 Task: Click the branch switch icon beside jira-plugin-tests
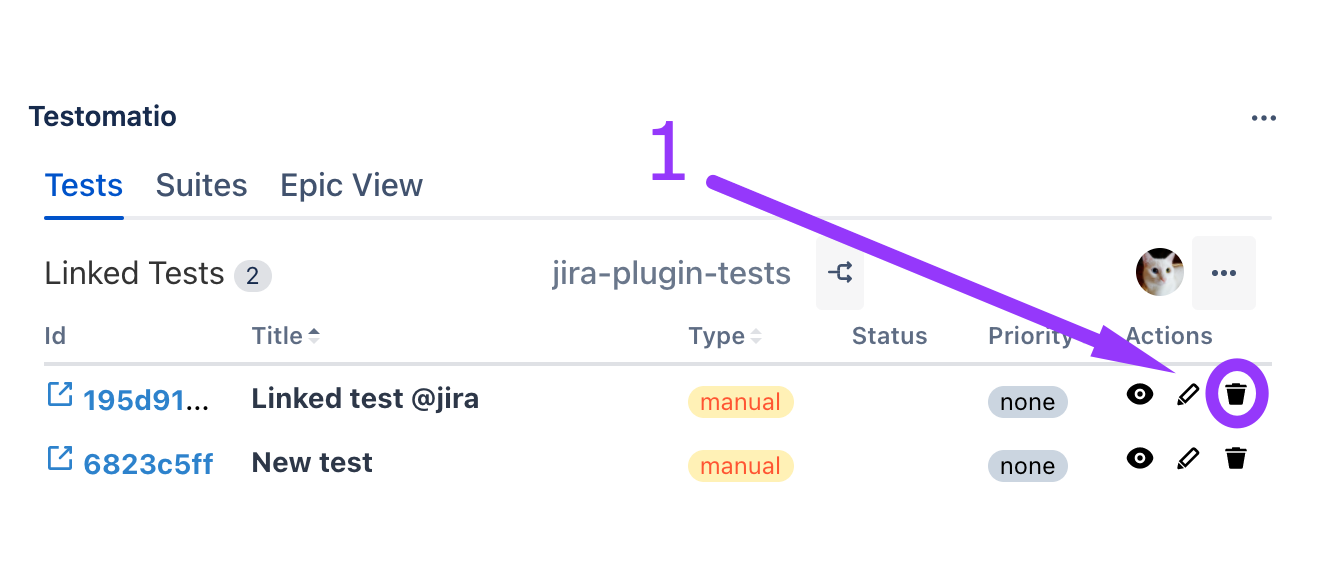click(x=840, y=273)
